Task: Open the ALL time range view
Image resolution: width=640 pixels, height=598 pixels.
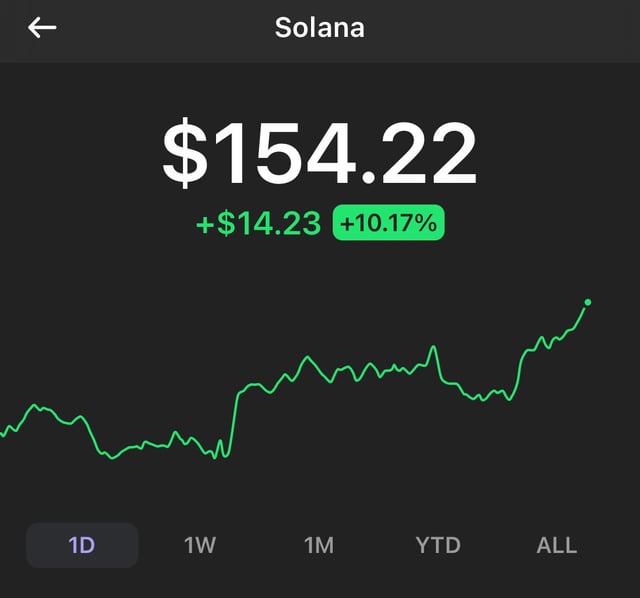Action: click(557, 545)
